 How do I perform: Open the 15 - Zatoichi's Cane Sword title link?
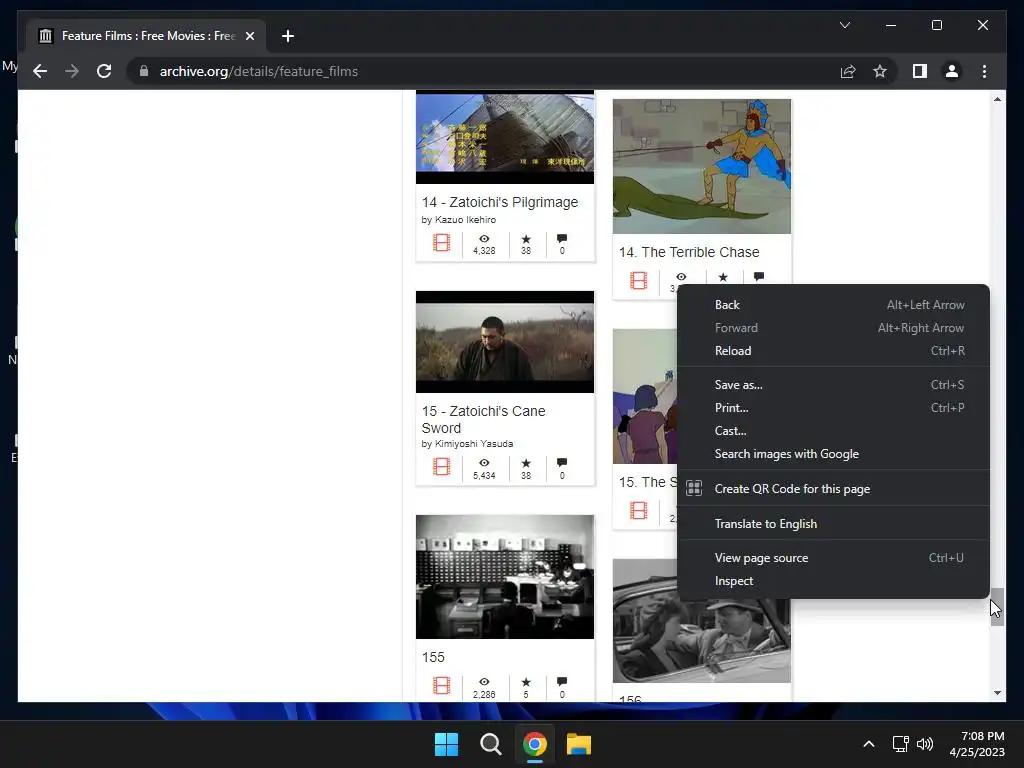click(x=483, y=420)
